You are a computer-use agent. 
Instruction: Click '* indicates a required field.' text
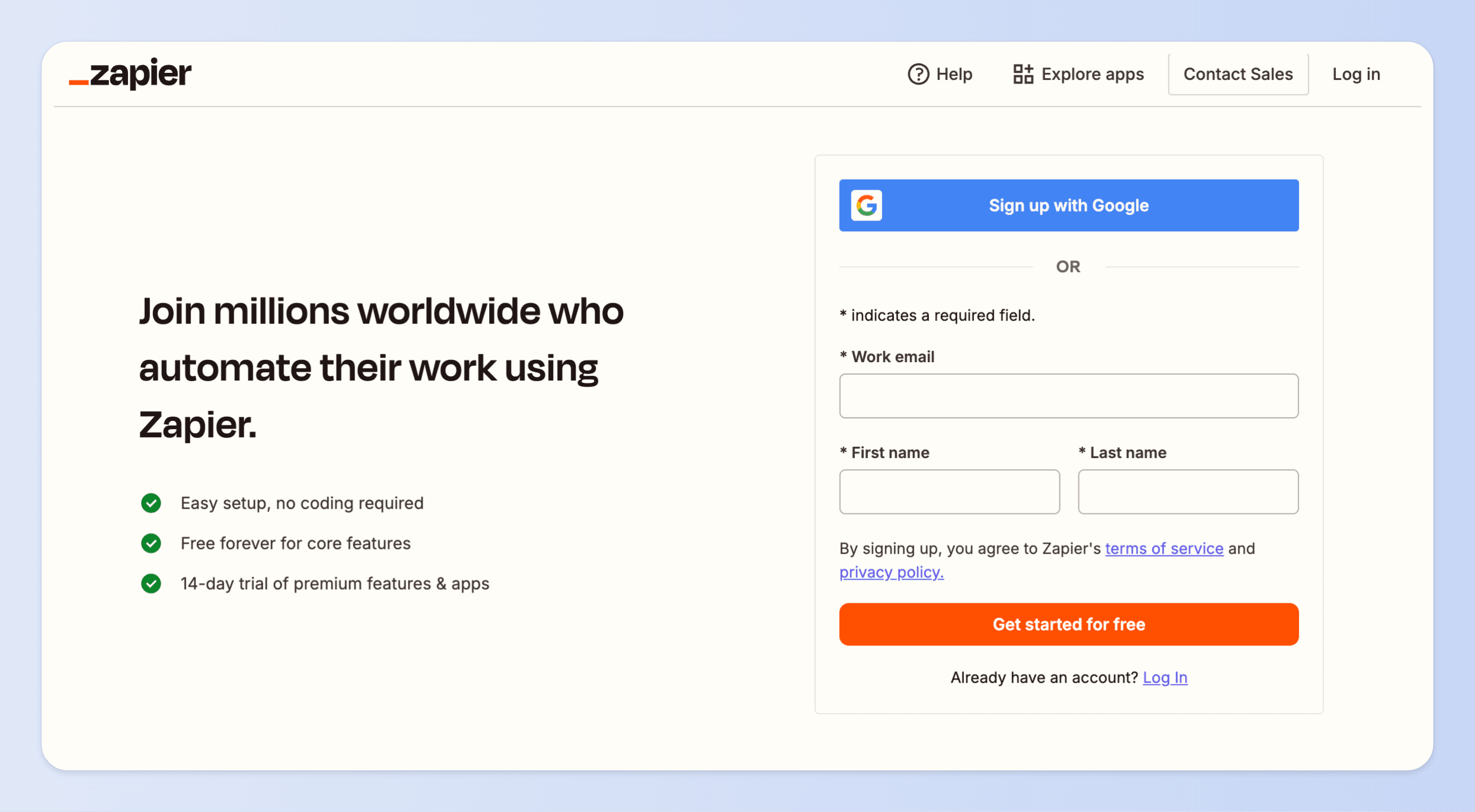pyautogui.click(x=937, y=315)
